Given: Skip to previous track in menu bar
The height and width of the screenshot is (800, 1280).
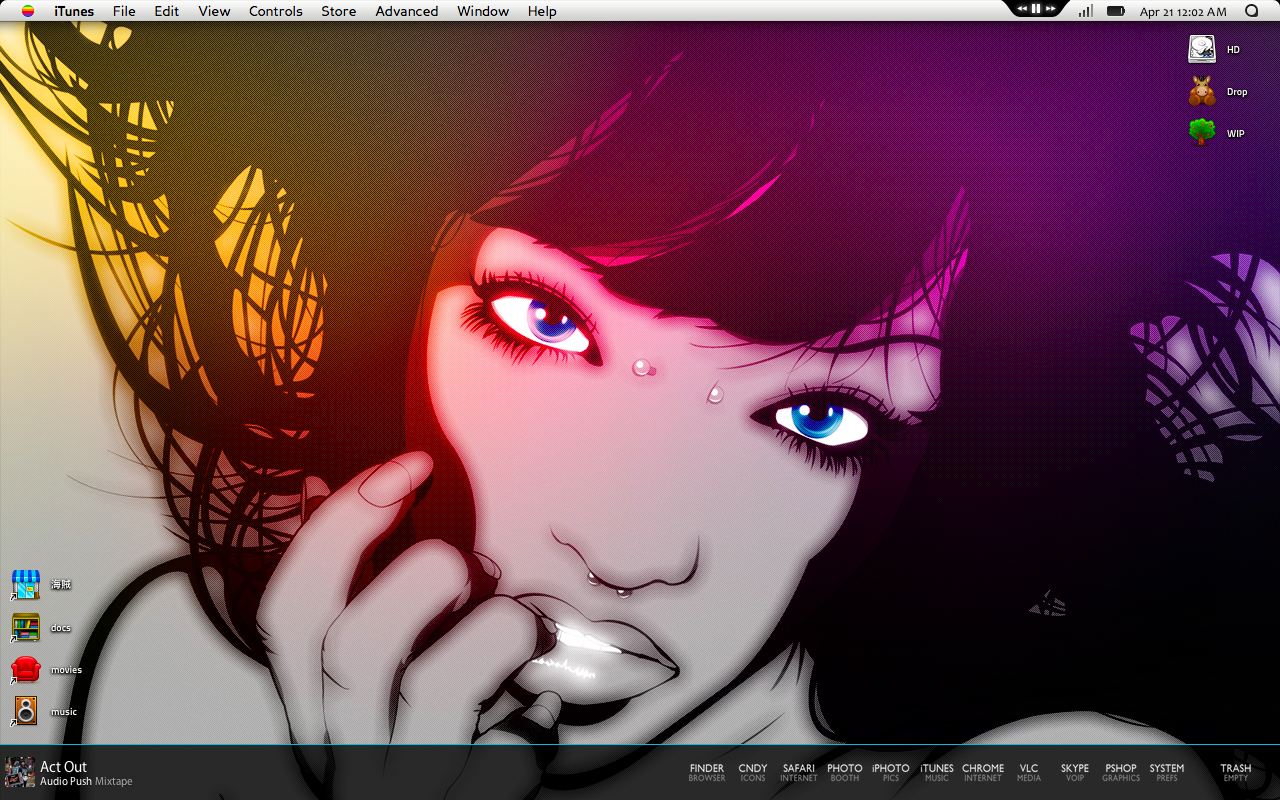Looking at the screenshot, I should point(1022,8).
